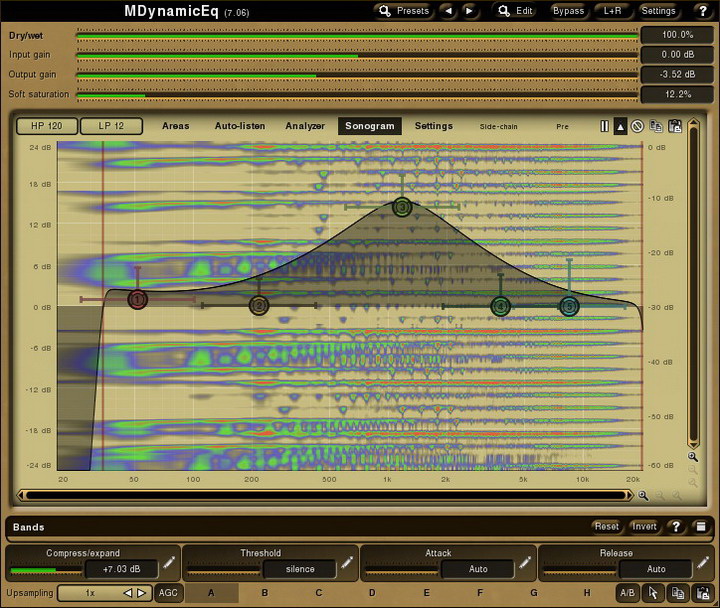Load previous preset with left arrow
This screenshot has width=720, height=608.
[x=448, y=11]
